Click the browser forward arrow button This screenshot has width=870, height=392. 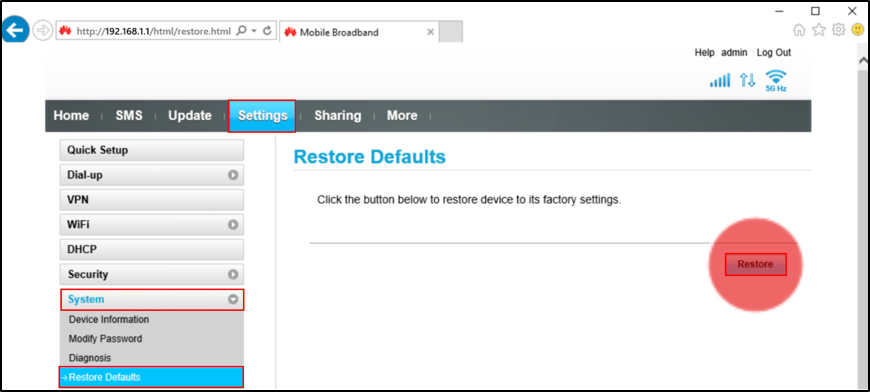tap(42, 30)
